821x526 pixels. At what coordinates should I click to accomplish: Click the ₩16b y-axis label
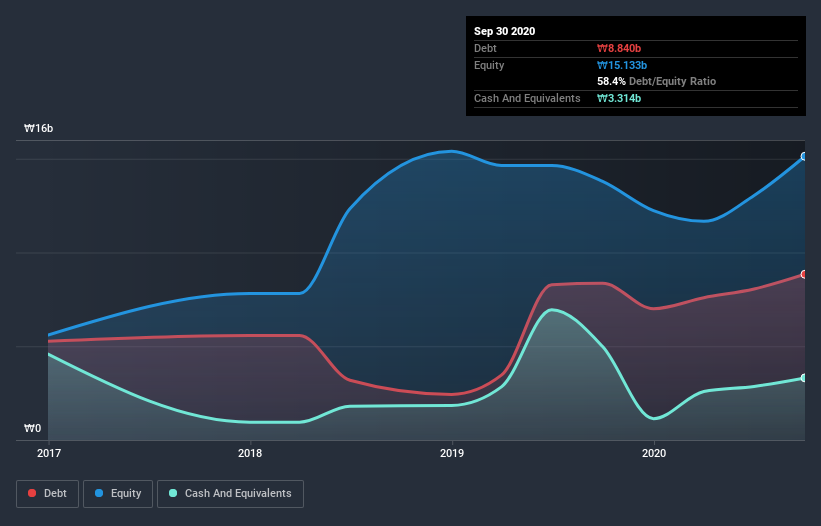39,128
